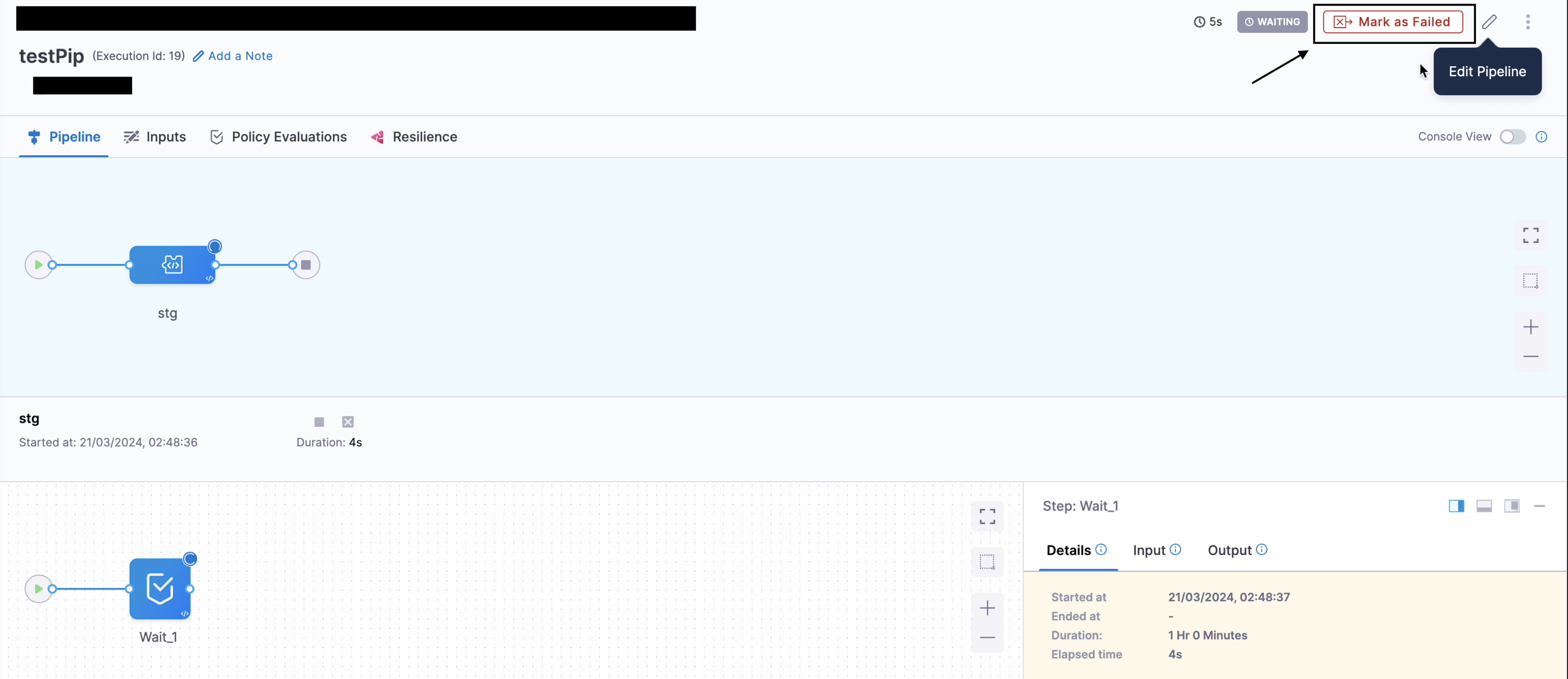Click the mark failed X icon beside stg
Viewport: 1568px width, 679px height.
tap(348, 422)
